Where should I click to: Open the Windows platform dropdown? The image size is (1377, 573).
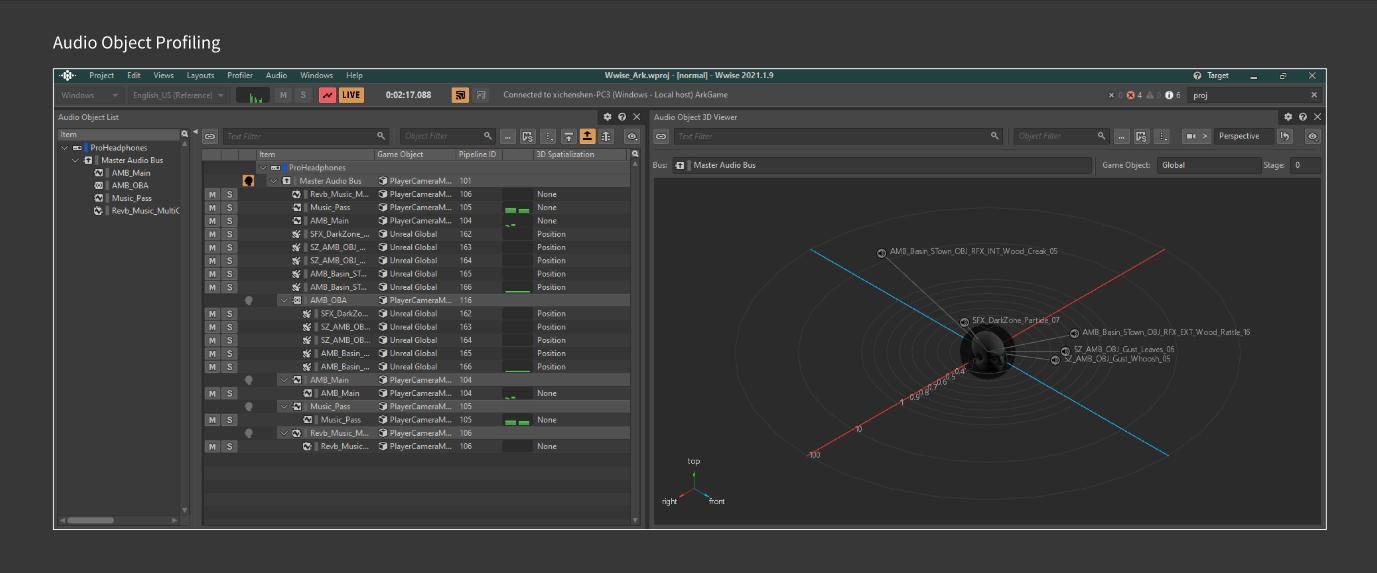tap(89, 95)
